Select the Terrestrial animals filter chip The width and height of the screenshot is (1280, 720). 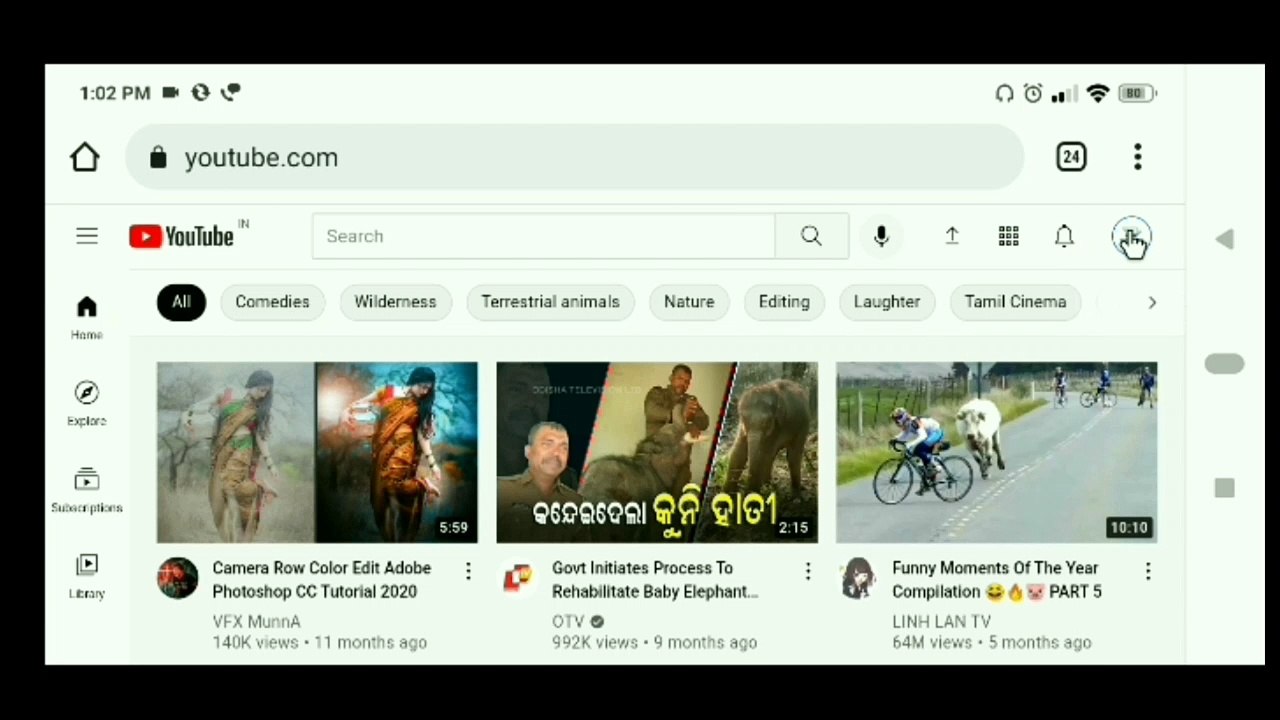[550, 302]
